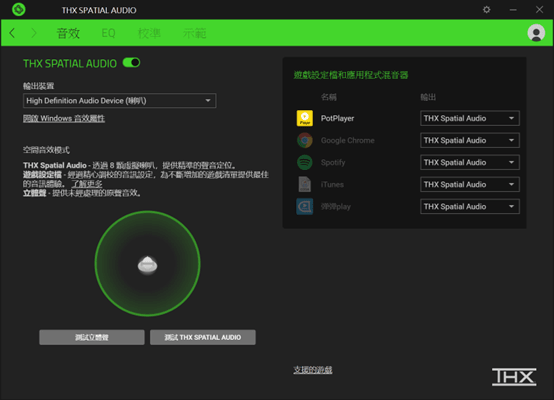Click the Spotify app icon

pyautogui.click(x=305, y=162)
